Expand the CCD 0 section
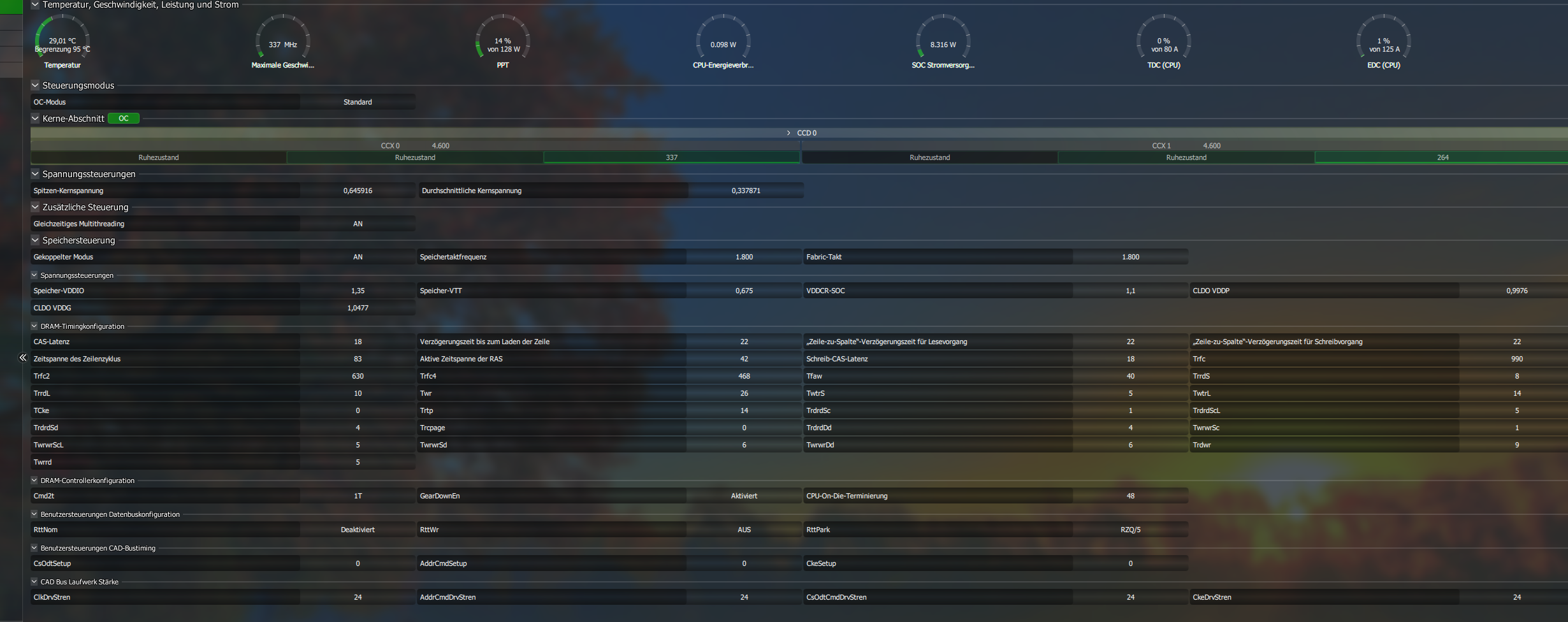The image size is (1568, 622). coord(788,133)
